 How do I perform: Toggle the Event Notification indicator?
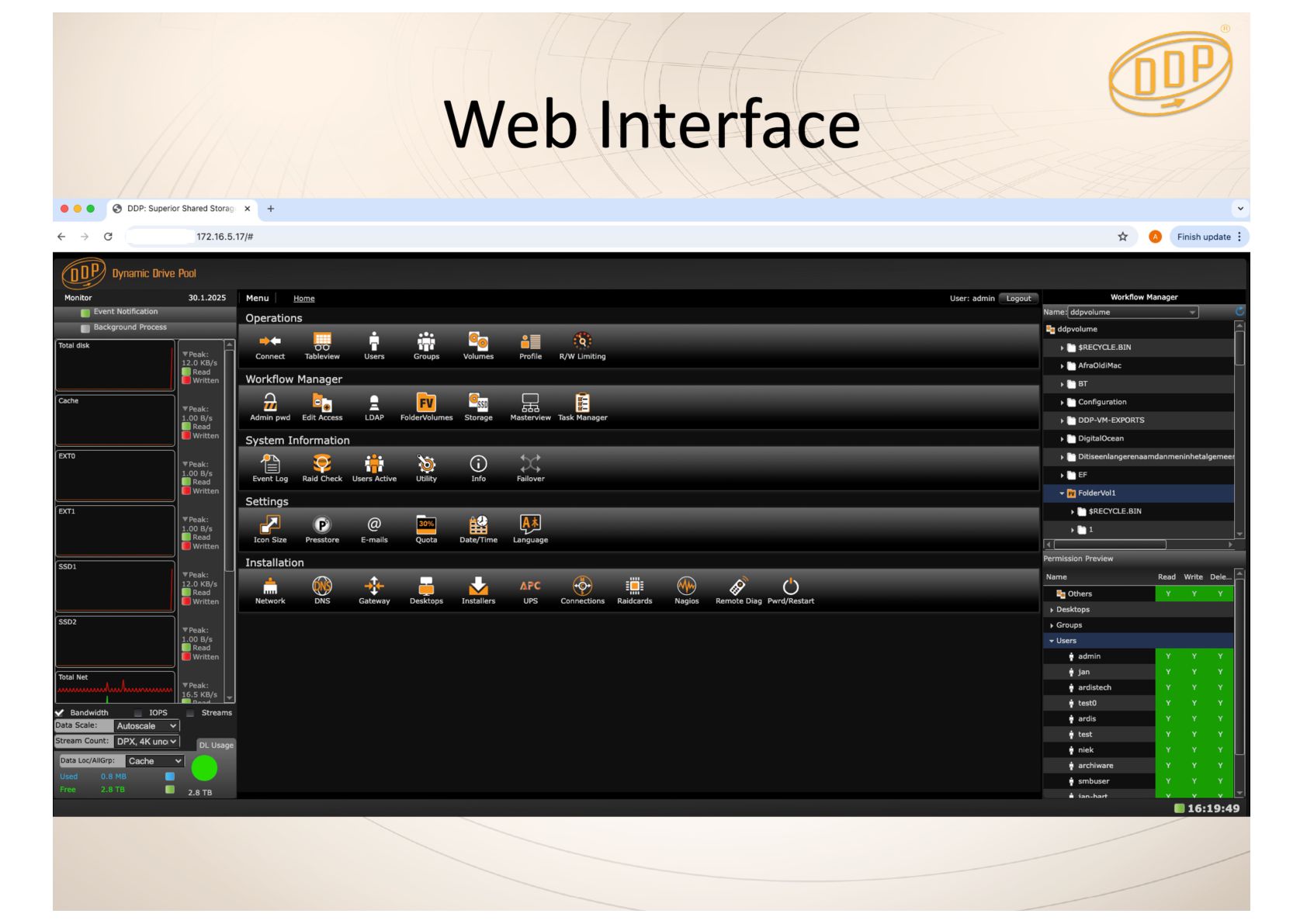[85, 313]
